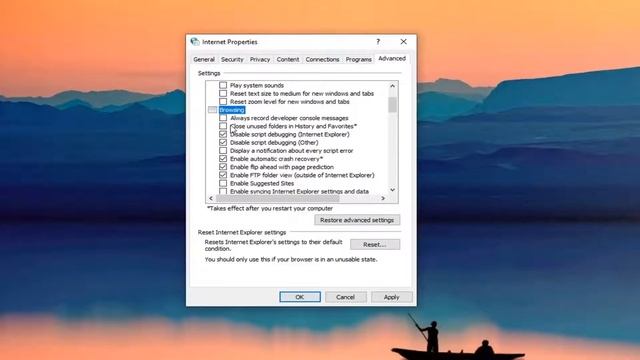The width and height of the screenshot is (640, 360).
Task: Click the vertical scrollbar thumb in settings
Action: pyautogui.click(x=392, y=104)
